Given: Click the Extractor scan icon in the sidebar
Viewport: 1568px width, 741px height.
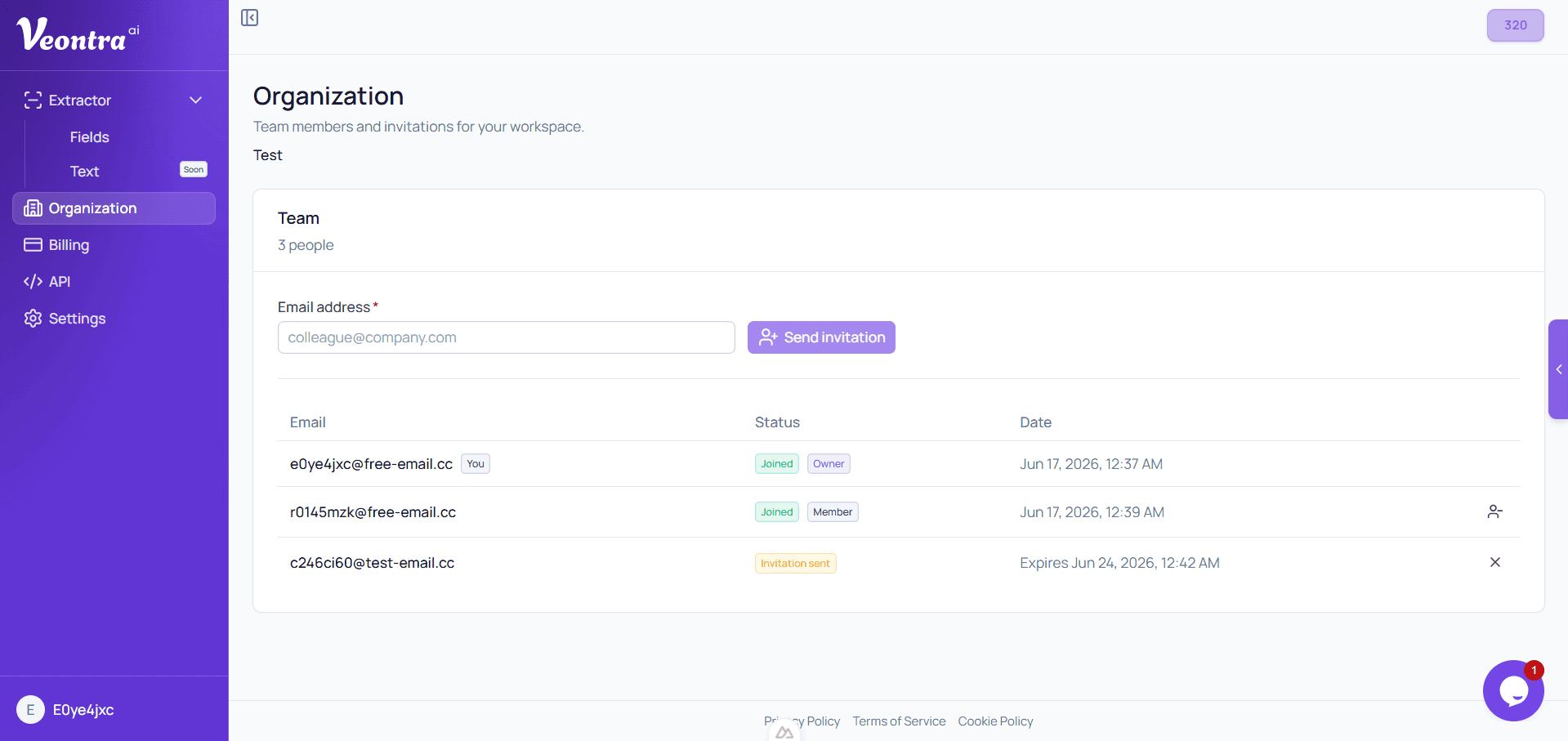Looking at the screenshot, I should click(33, 100).
